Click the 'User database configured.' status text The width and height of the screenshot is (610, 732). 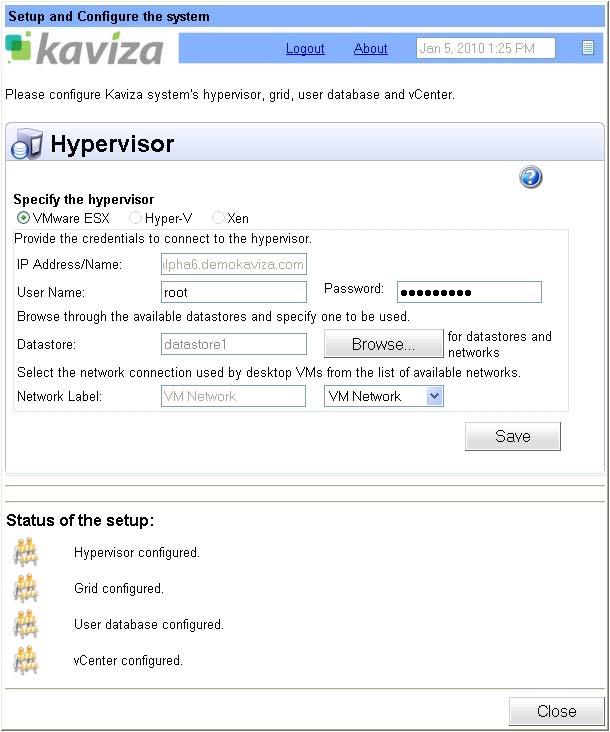[x=149, y=625]
